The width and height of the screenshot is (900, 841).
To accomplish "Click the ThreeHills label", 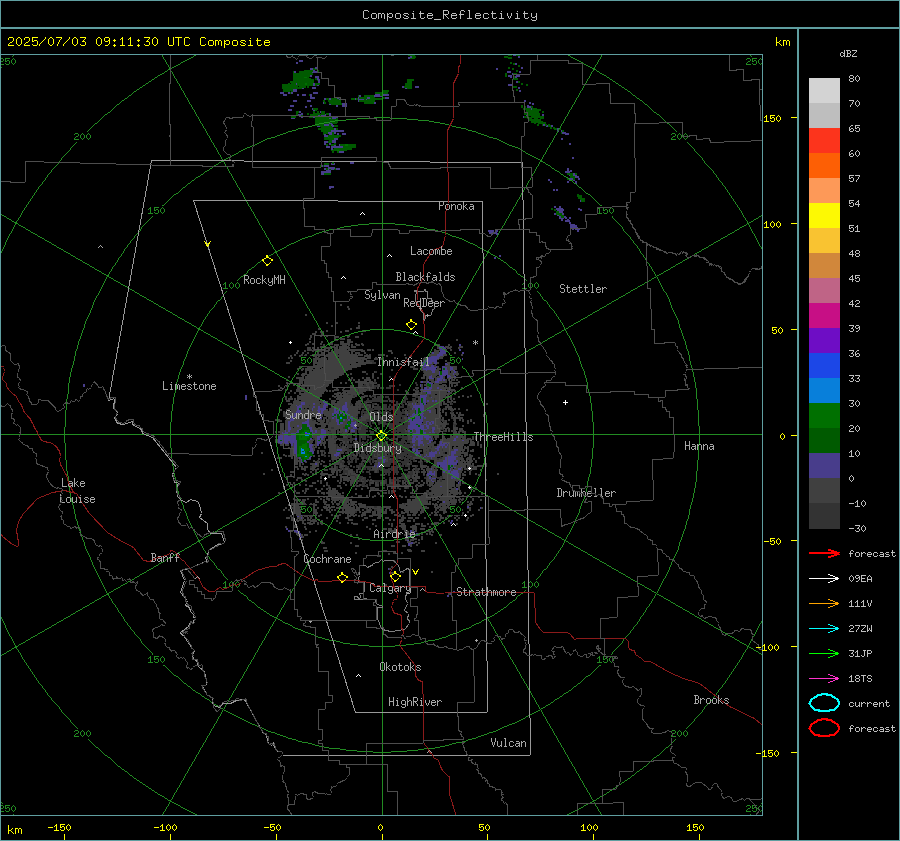I will (503, 437).
